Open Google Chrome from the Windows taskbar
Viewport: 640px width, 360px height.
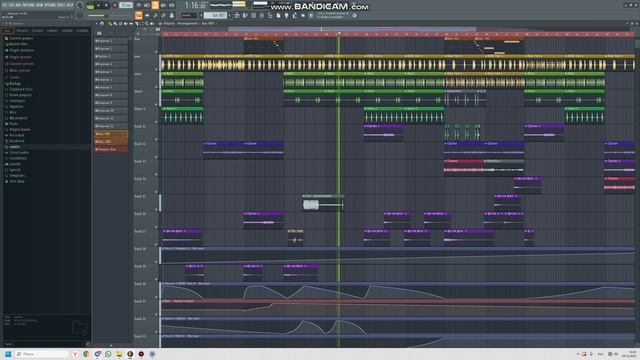click(x=86, y=354)
